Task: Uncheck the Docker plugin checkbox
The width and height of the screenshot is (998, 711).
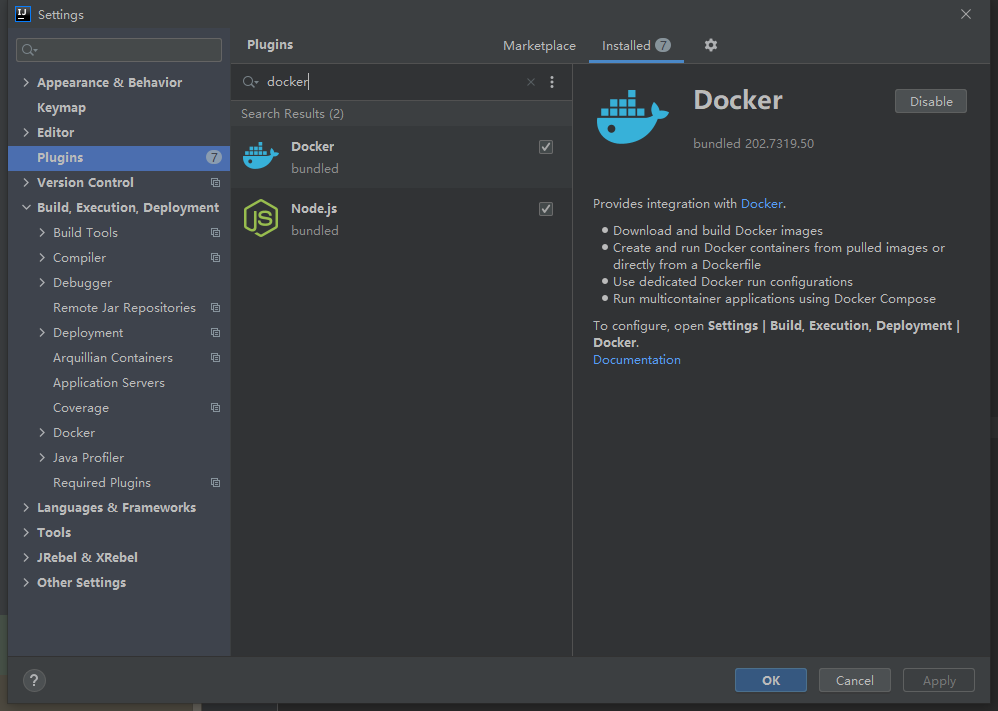Action: pyautogui.click(x=545, y=147)
